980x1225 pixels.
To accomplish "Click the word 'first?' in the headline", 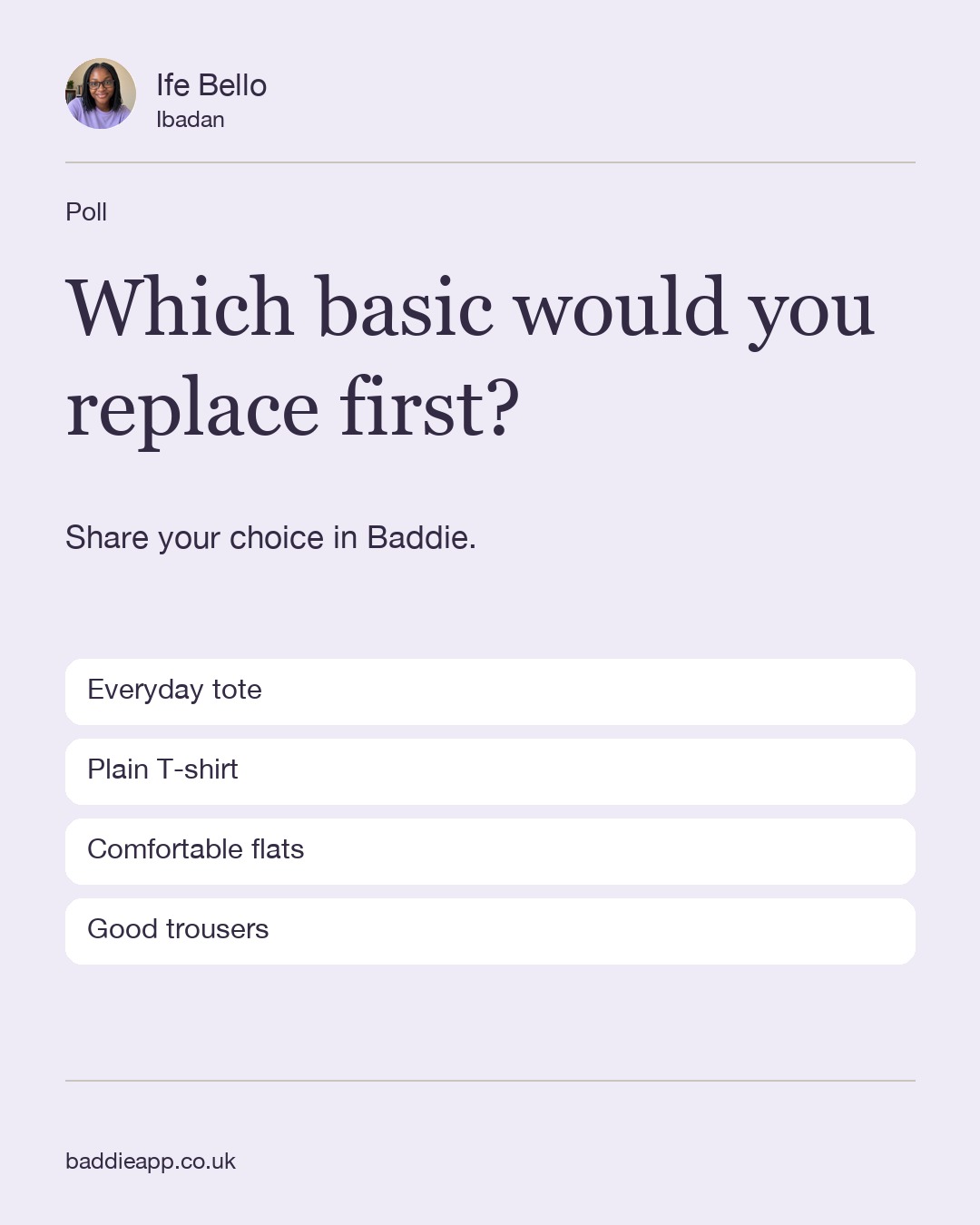I will 430,407.
